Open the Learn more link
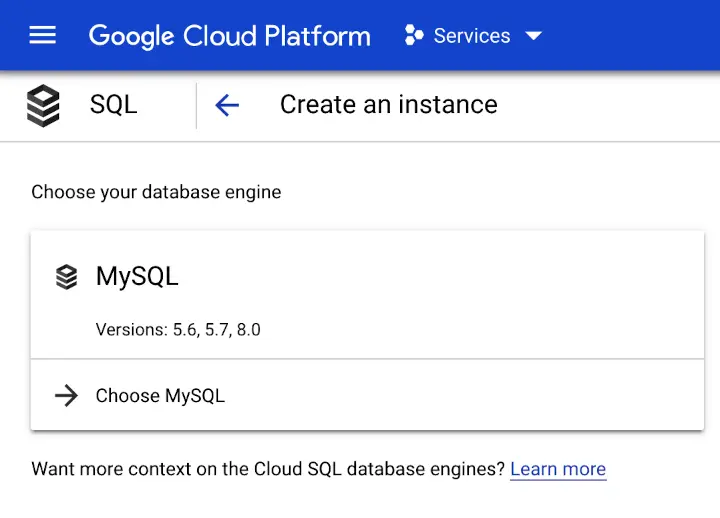 pyautogui.click(x=557, y=469)
